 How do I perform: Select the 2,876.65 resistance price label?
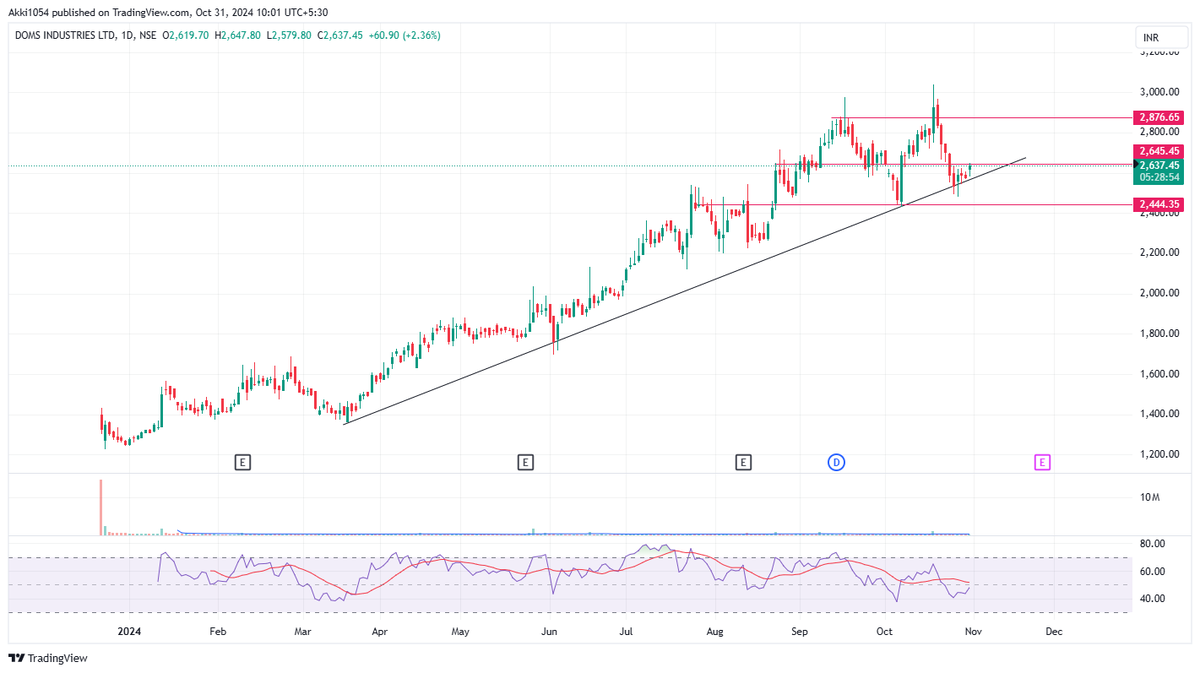pyautogui.click(x=1159, y=117)
